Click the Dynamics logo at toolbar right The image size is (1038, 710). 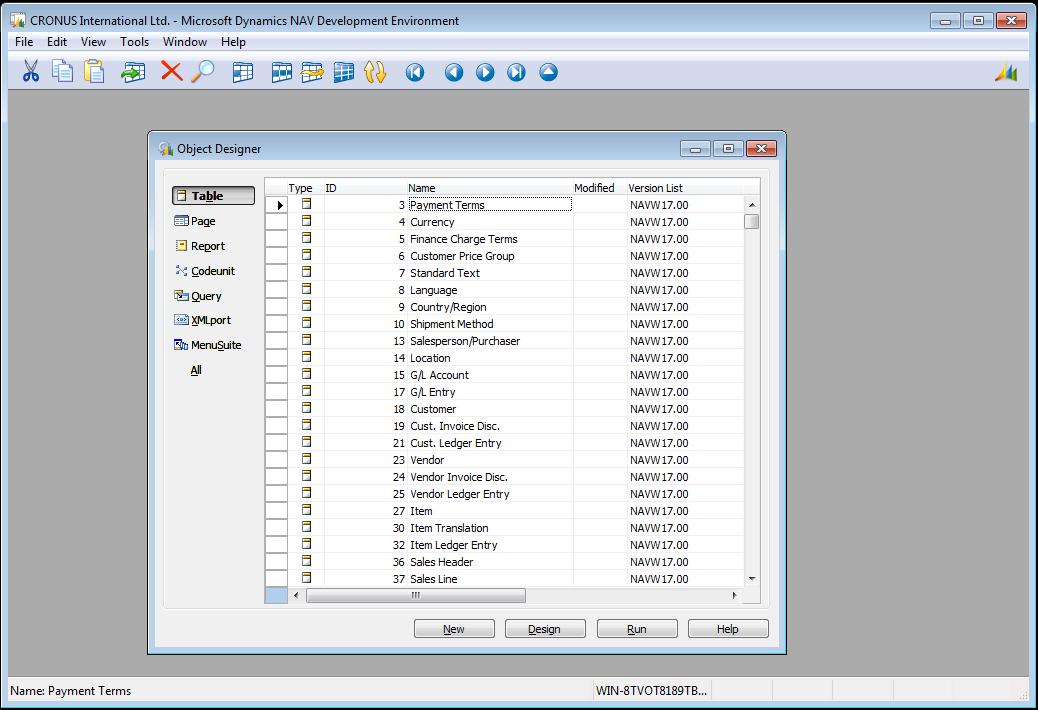coord(1006,72)
